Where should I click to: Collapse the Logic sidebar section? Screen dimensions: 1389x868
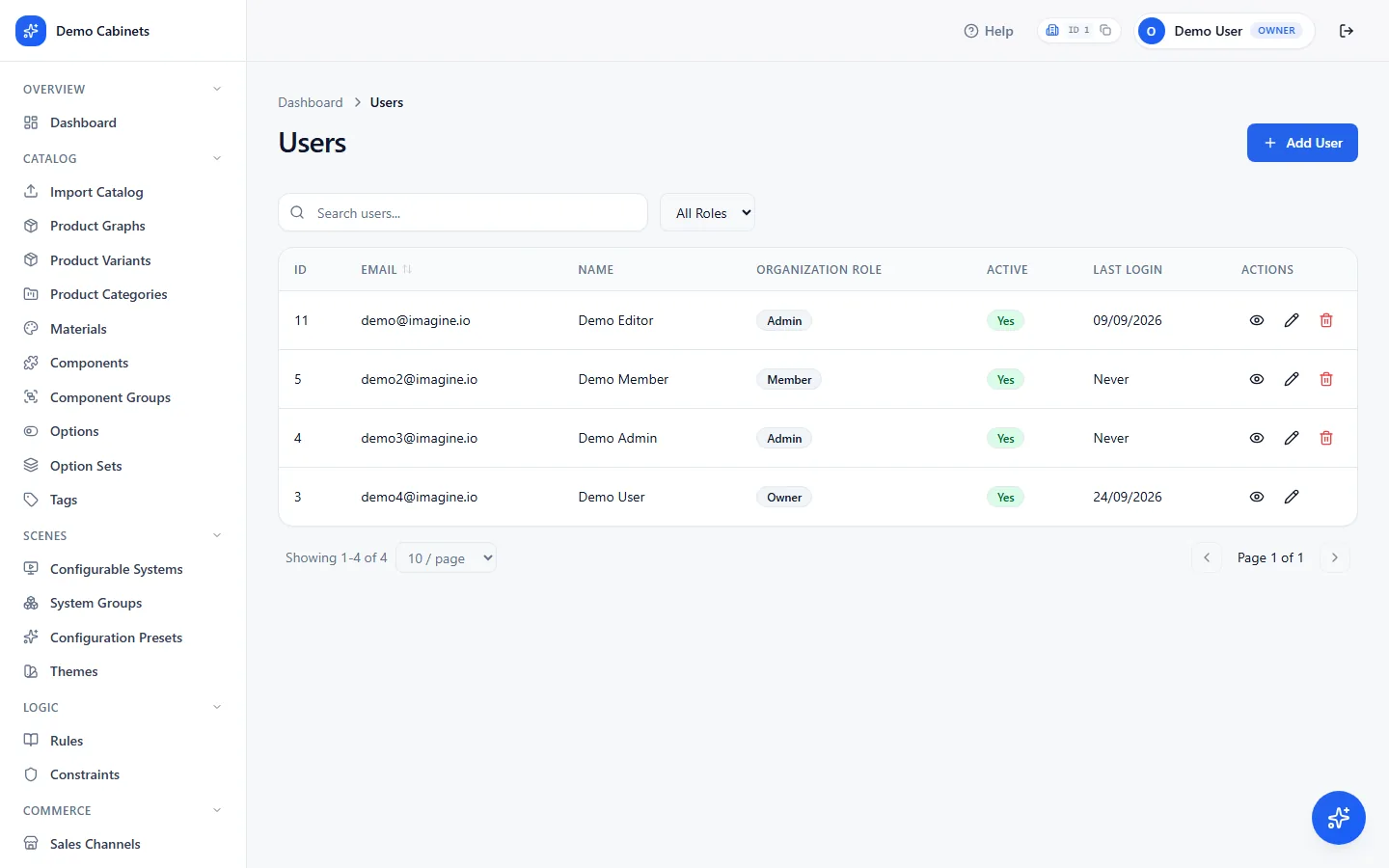(217, 707)
